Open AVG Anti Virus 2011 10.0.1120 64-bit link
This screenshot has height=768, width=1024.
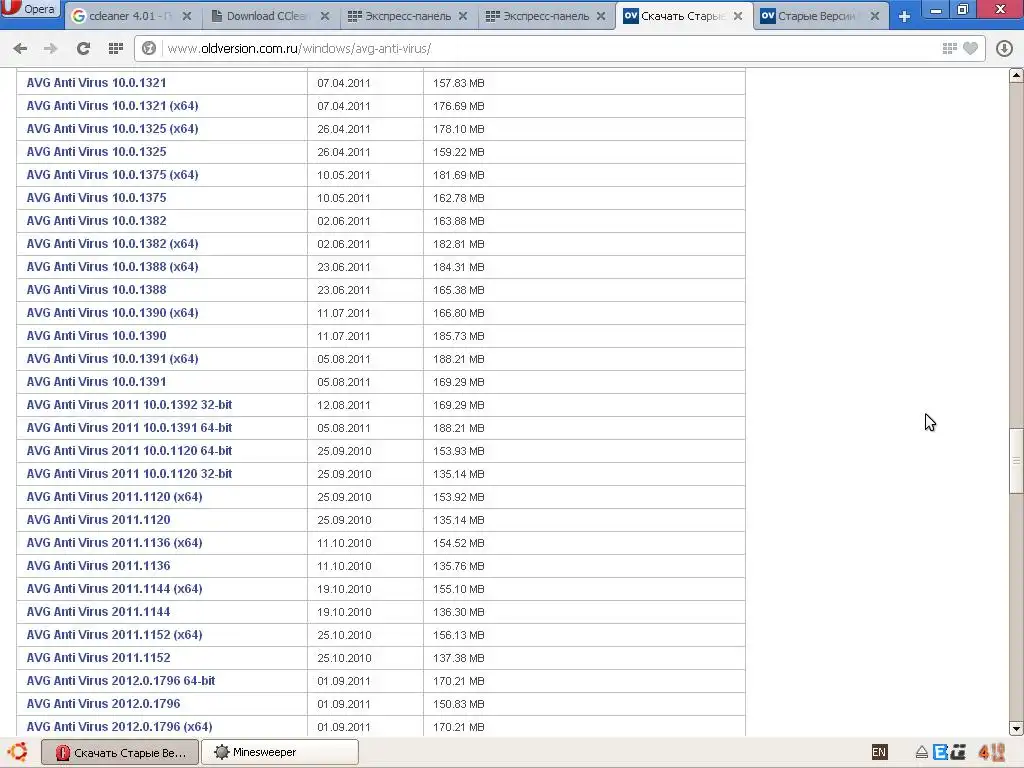pyautogui.click(x=129, y=451)
